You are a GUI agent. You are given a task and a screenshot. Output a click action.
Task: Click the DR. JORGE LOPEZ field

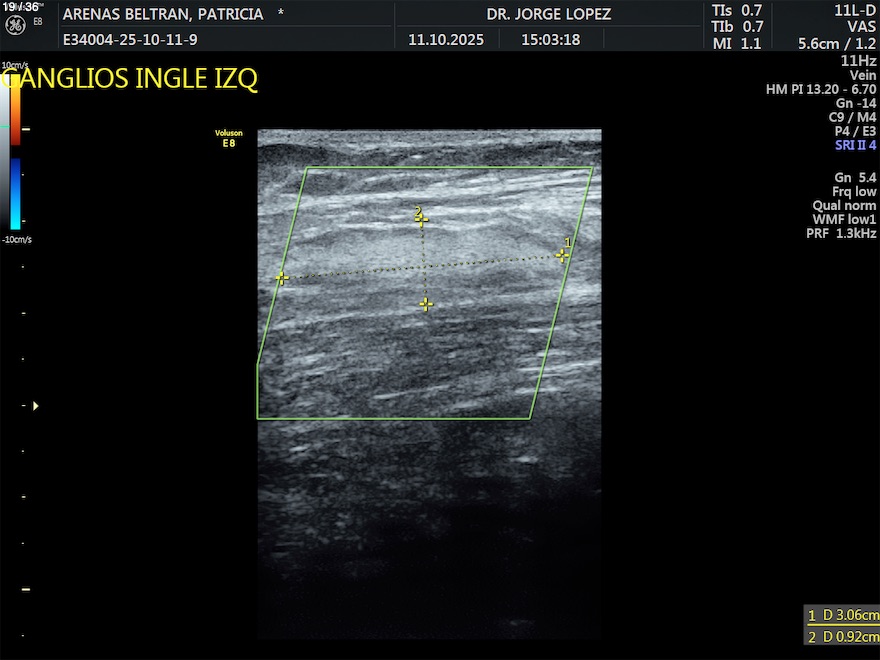click(548, 14)
